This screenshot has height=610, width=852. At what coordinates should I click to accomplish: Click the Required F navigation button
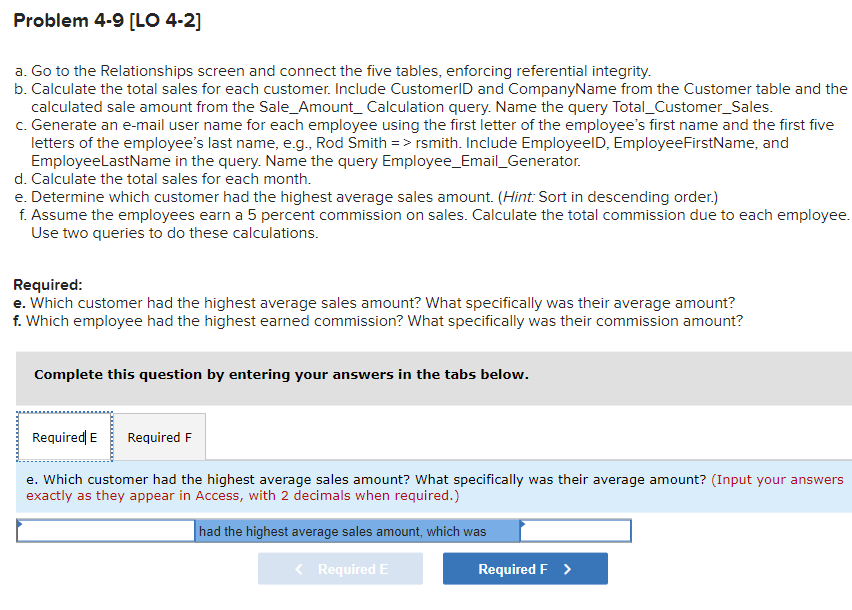(x=524, y=568)
